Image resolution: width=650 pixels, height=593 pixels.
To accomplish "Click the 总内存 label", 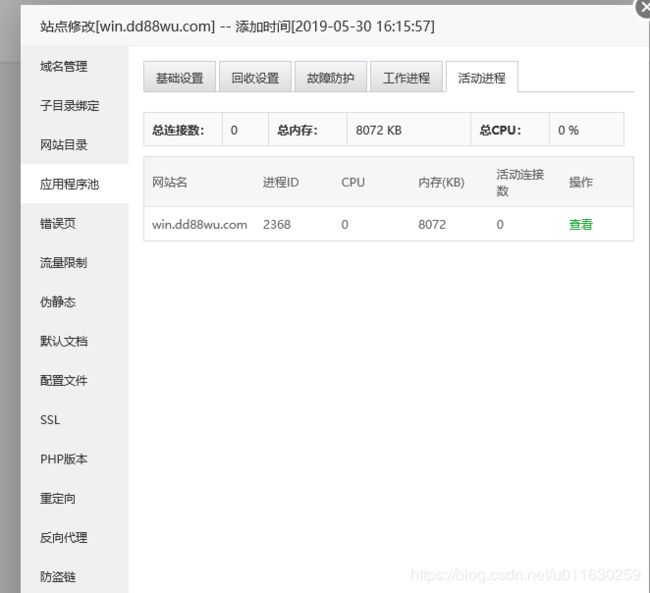I will (x=297, y=130).
